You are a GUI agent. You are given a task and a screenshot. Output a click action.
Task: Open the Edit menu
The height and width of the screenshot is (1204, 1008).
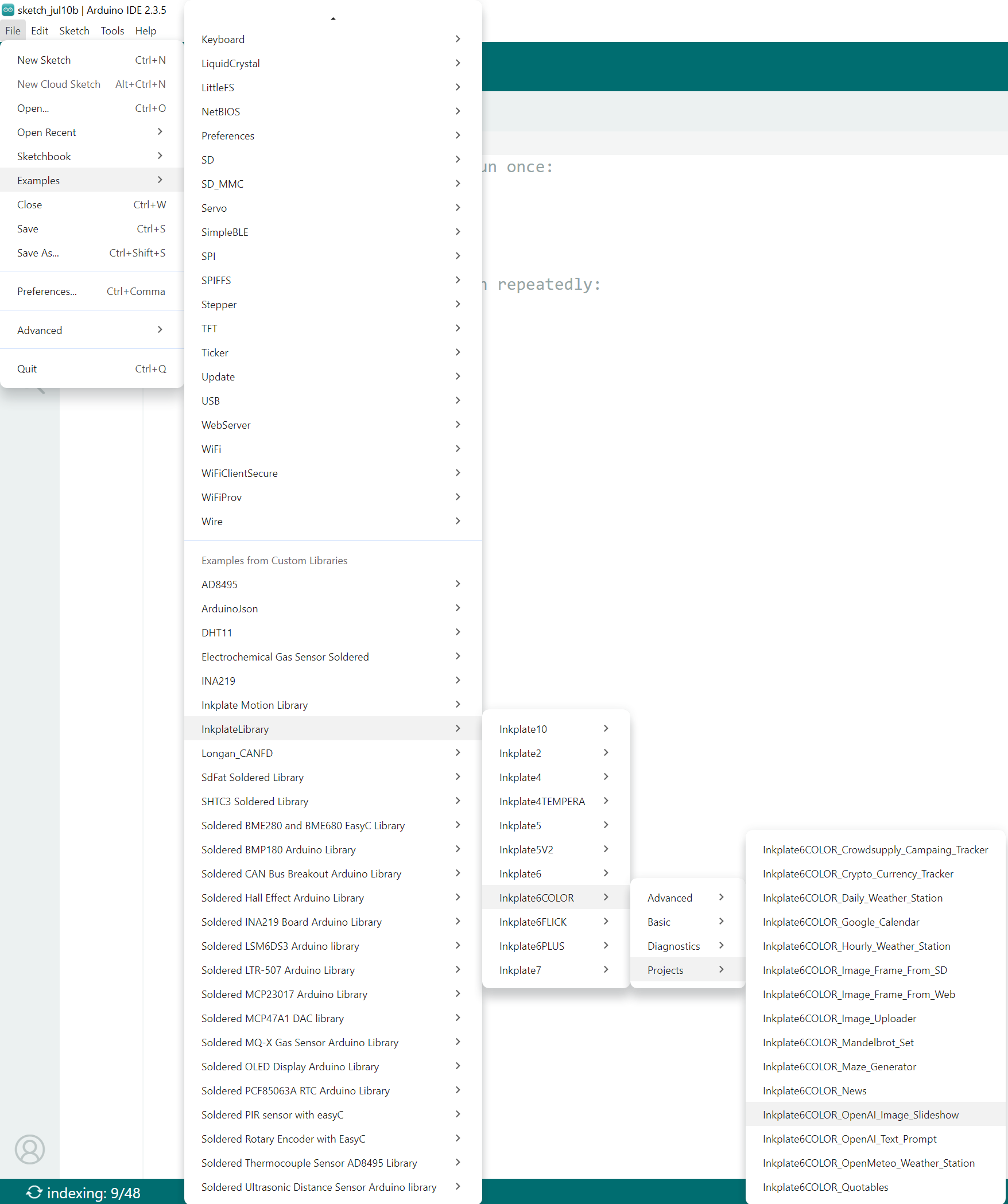(x=39, y=31)
